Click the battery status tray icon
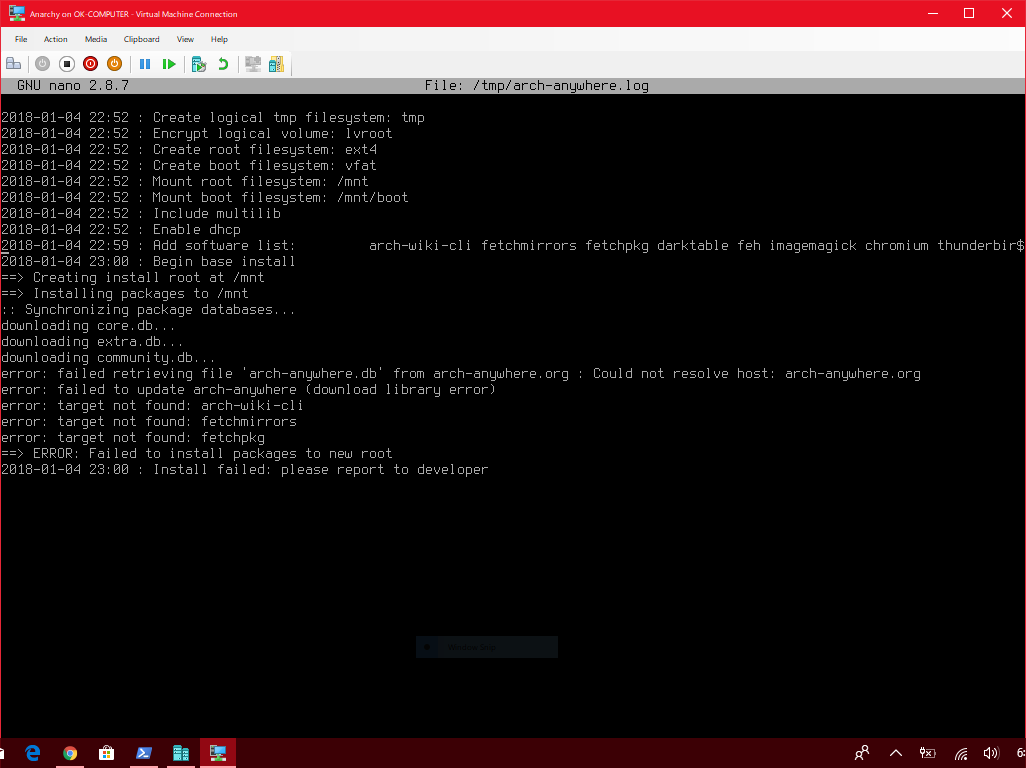 [927, 753]
